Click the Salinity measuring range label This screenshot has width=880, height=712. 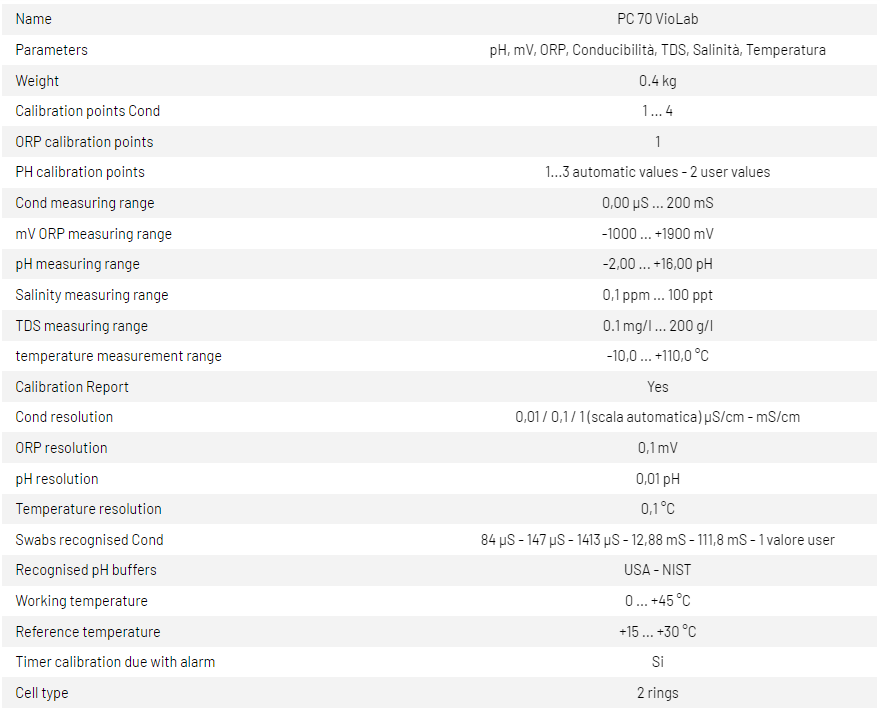click(92, 295)
